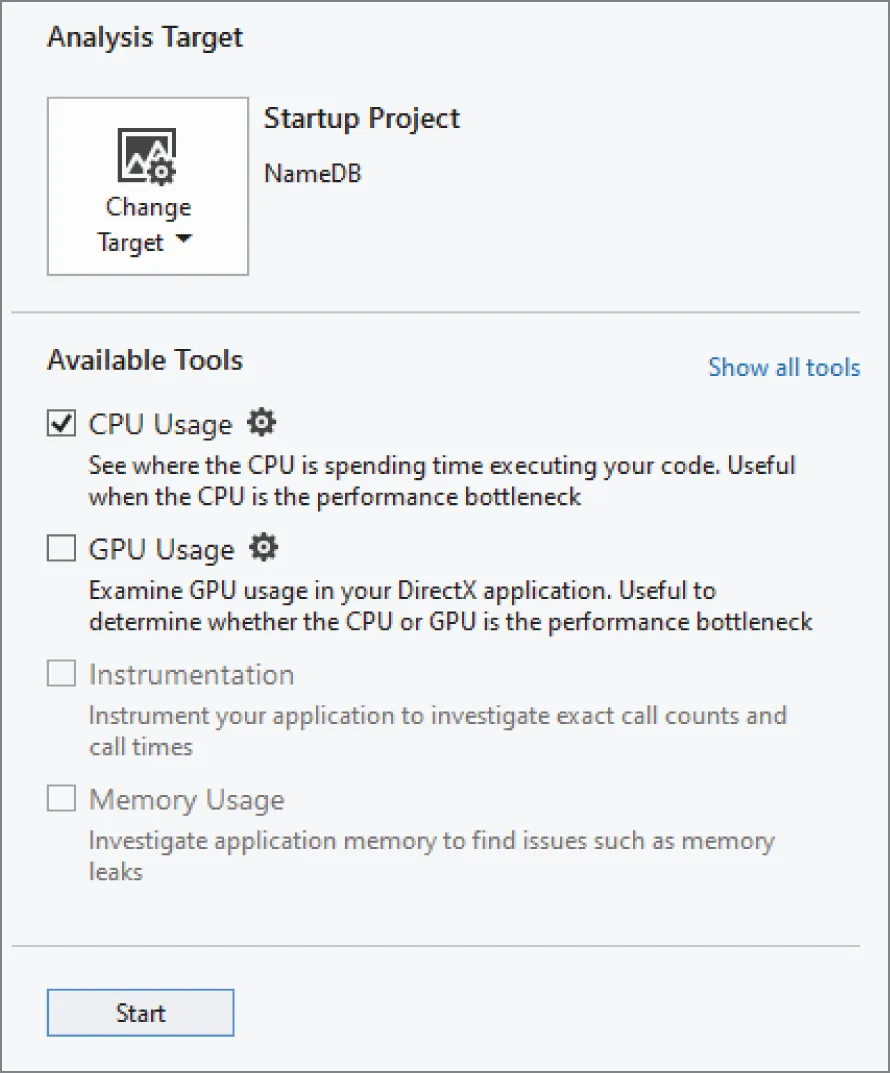Enable the GPU Usage tool
890x1073 pixels.
(60, 547)
